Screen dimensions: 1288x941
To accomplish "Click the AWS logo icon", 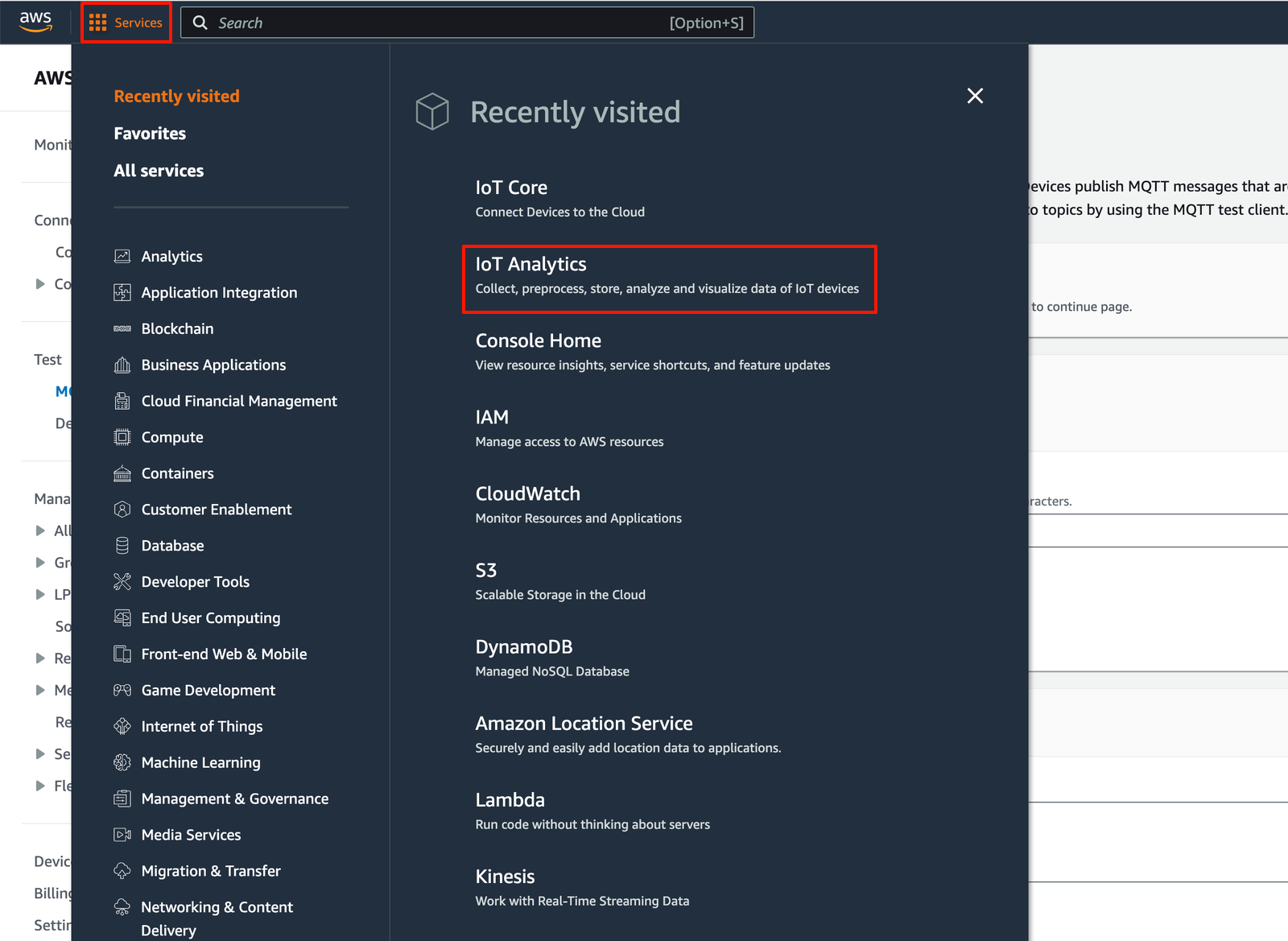I will (35, 22).
